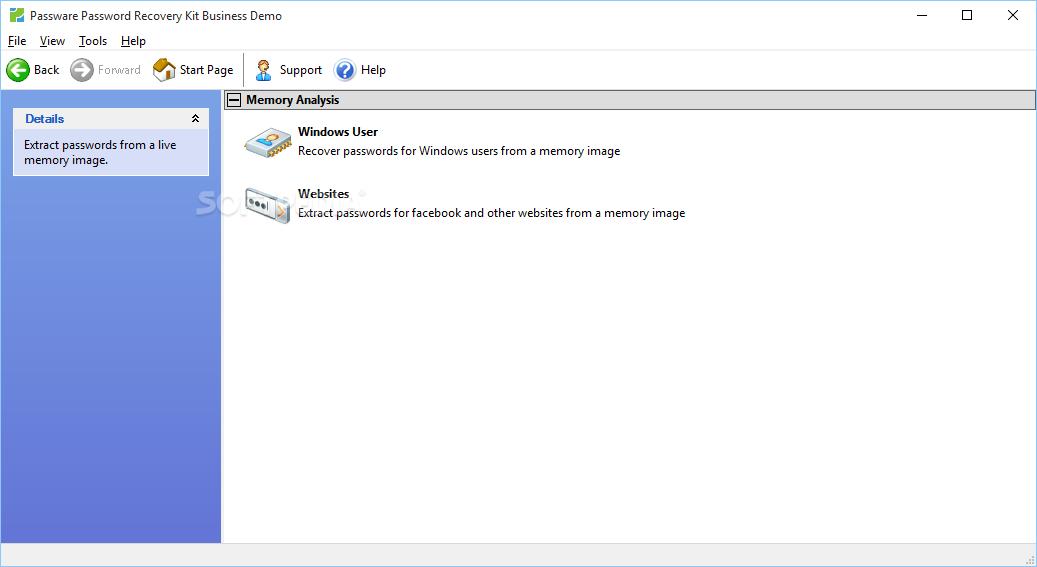
Task: Click the green Back arrow icon
Action: coord(18,69)
